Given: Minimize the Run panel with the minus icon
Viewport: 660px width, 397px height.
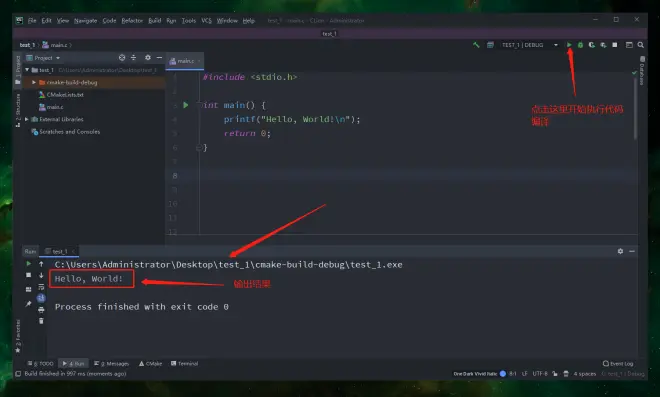Looking at the screenshot, I should [632, 251].
